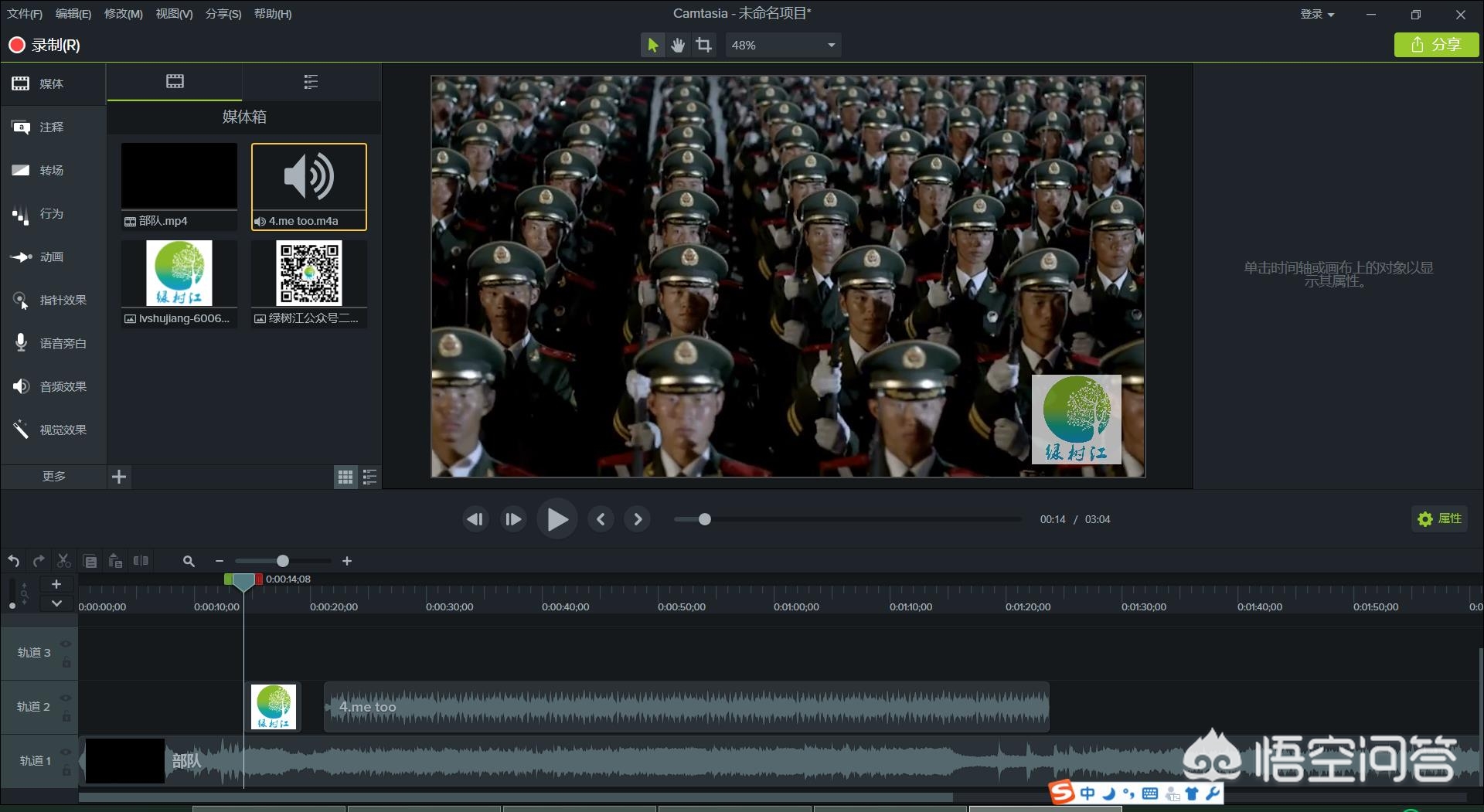Image resolution: width=1484 pixels, height=812 pixels.
Task: Select the arrow edit mode tool
Action: (653, 45)
